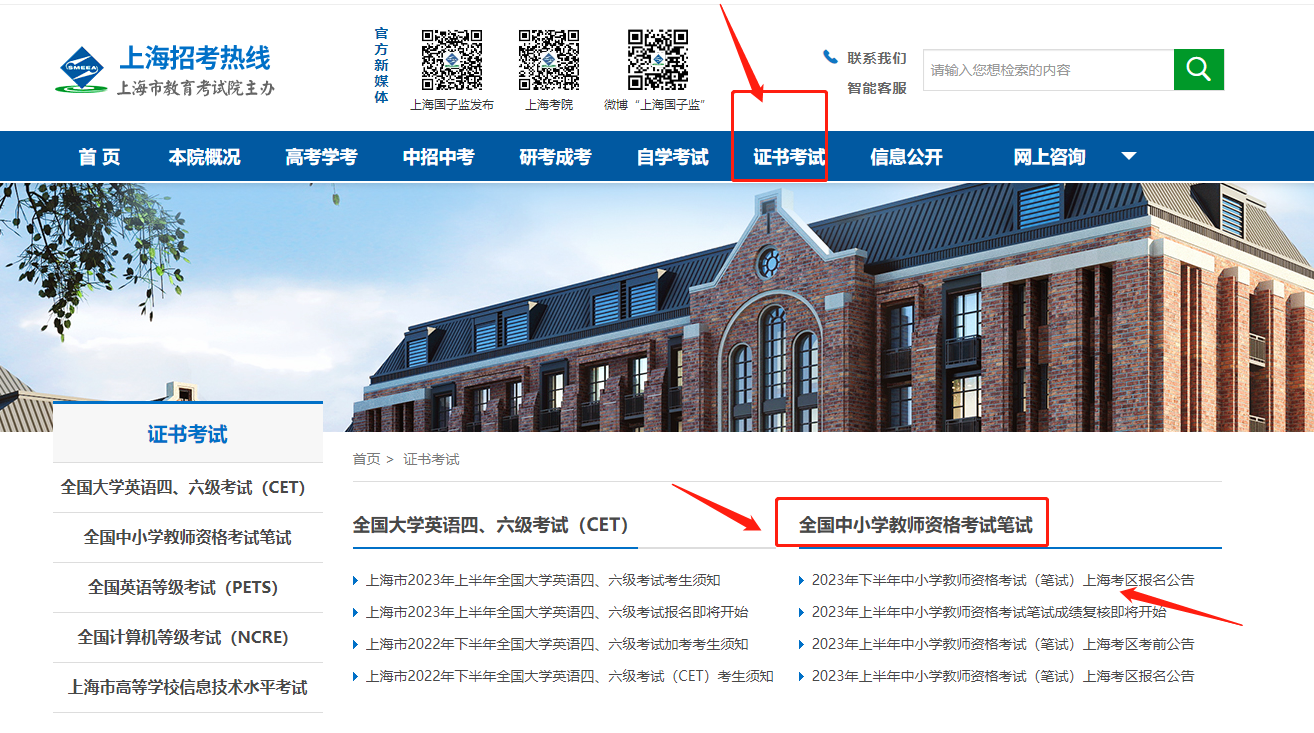Click the Weibo 上海国子监 QR code

coord(657,60)
